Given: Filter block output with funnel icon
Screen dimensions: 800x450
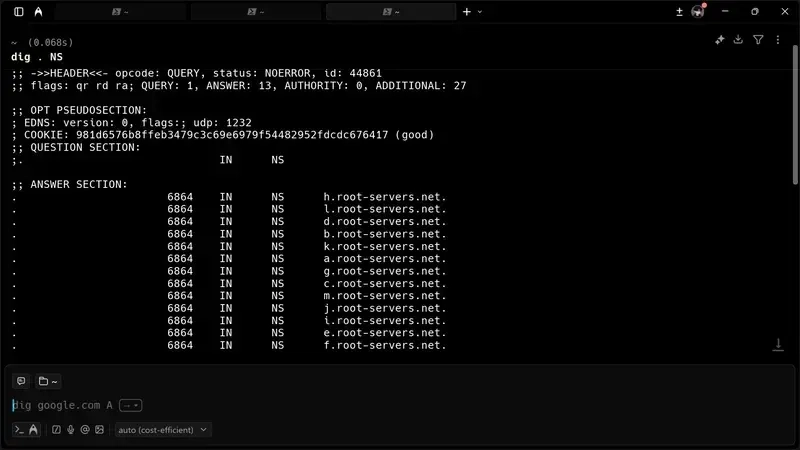Looking at the screenshot, I should (x=758, y=40).
